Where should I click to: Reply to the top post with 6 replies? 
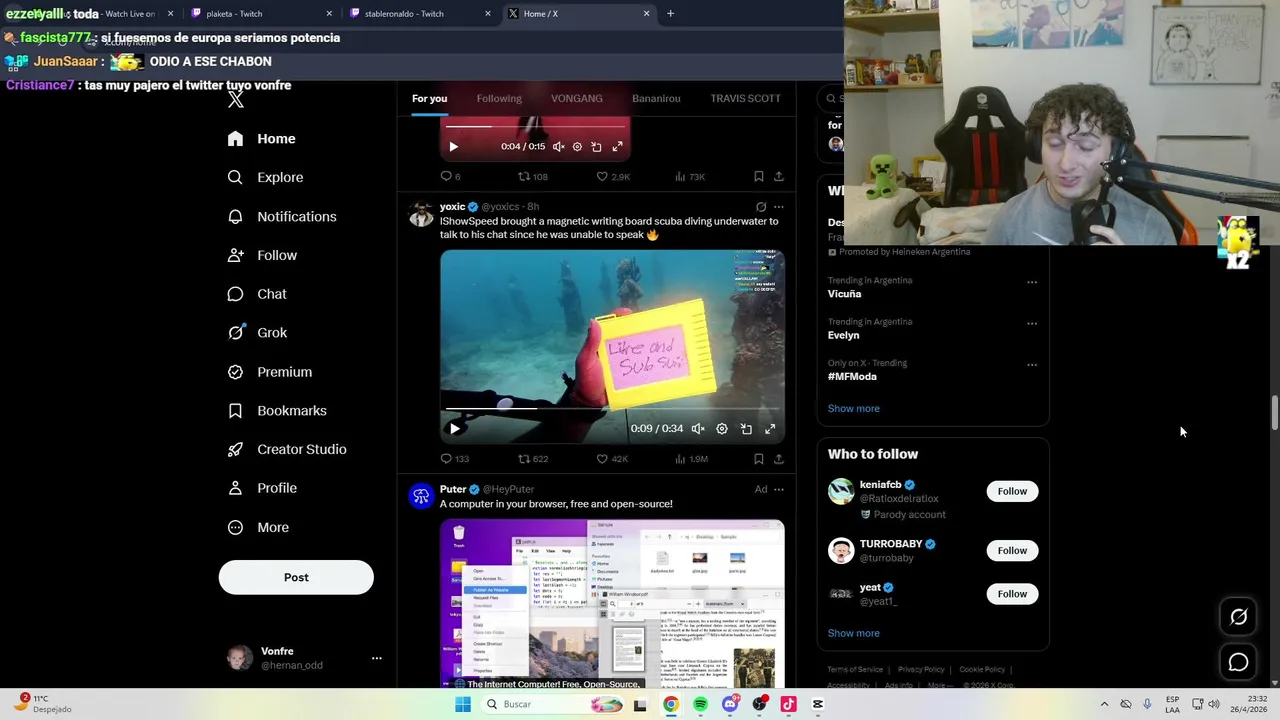(x=450, y=176)
